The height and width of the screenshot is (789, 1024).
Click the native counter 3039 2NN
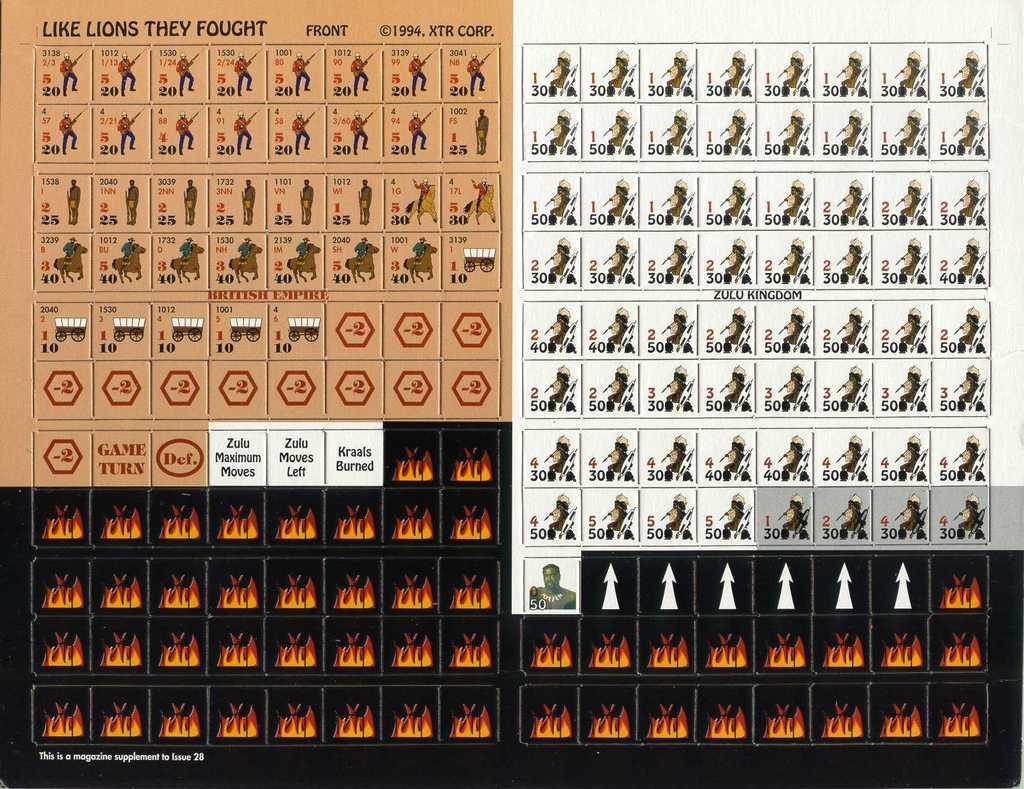pyautogui.click(x=179, y=202)
